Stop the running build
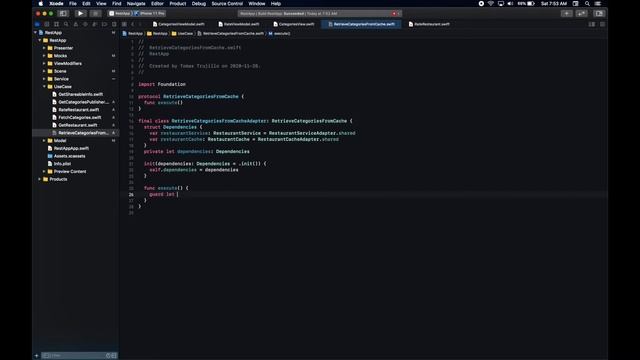Image resolution: width=640 pixels, height=360 pixels. [x=96, y=13]
